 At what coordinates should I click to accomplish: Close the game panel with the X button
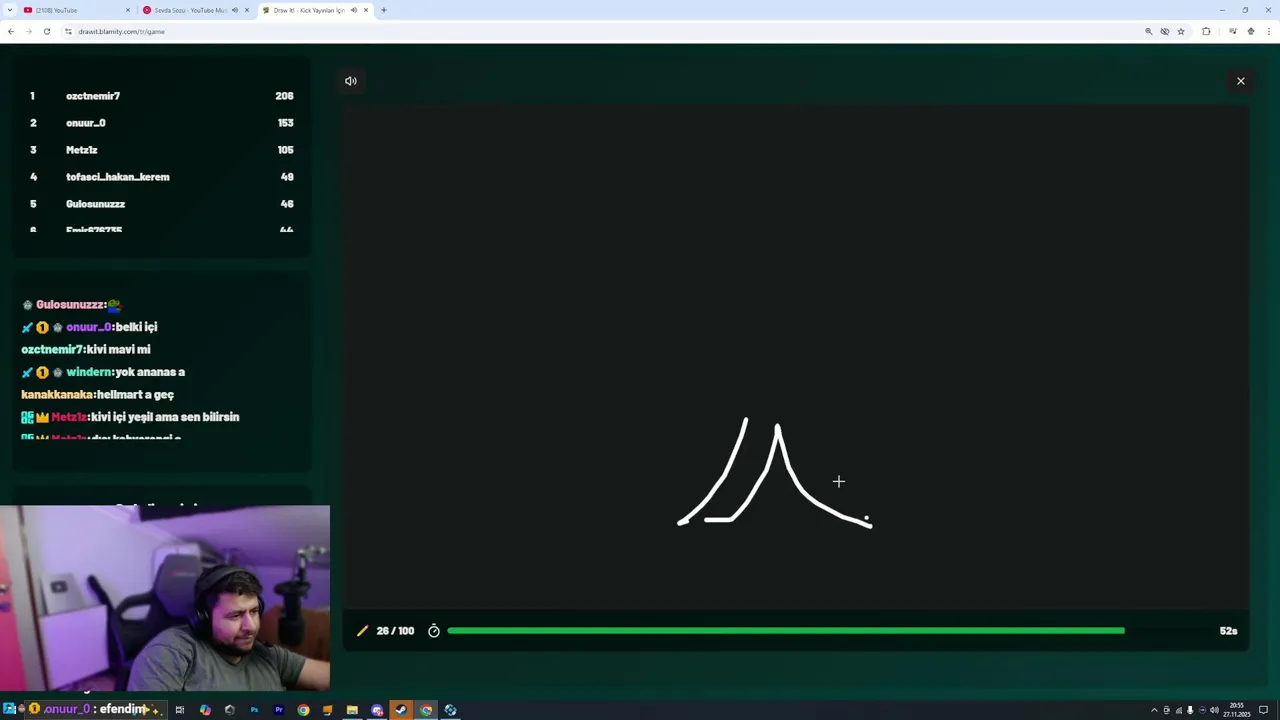coord(1241,81)
